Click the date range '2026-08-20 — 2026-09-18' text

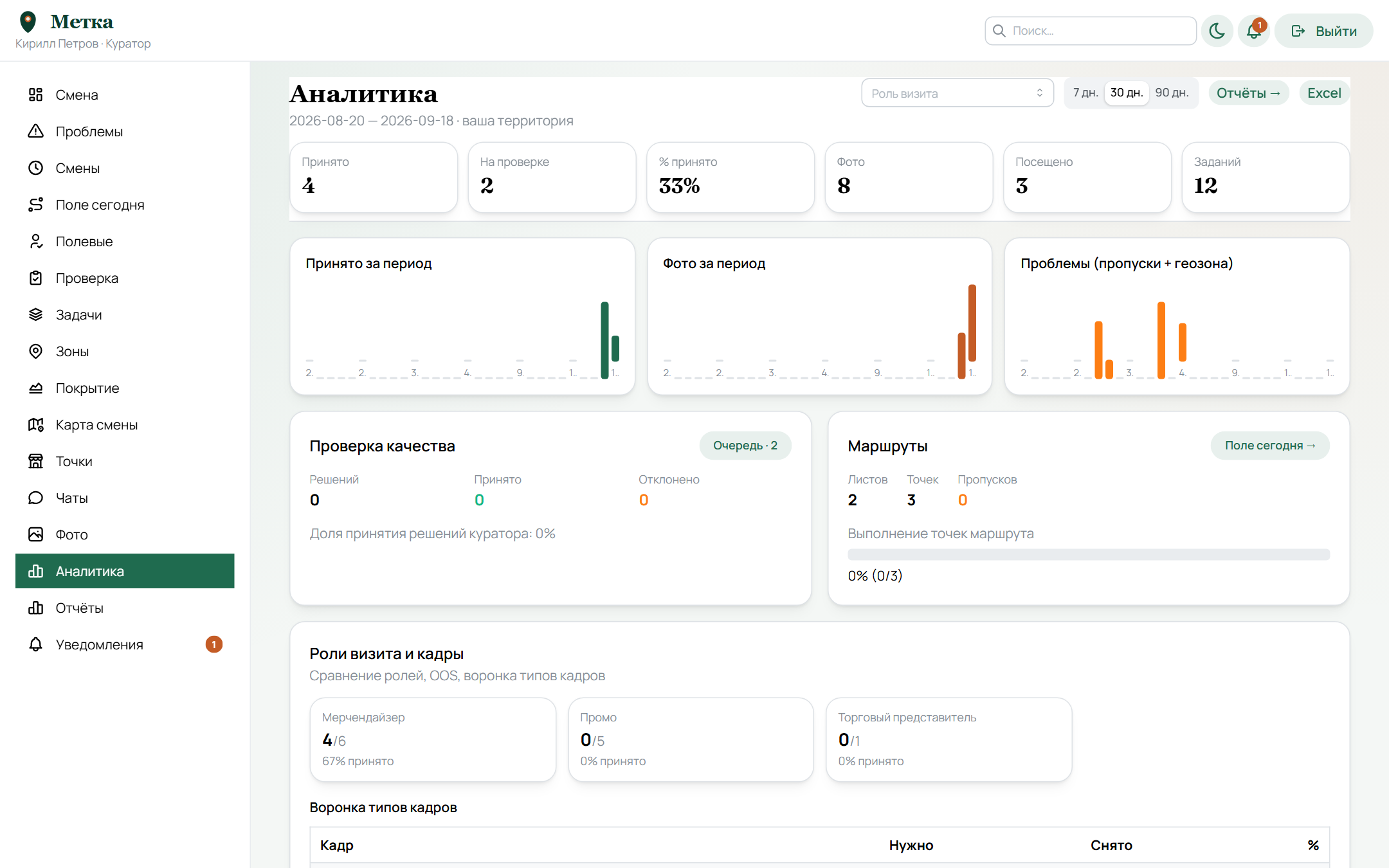[x=371, y=121]
